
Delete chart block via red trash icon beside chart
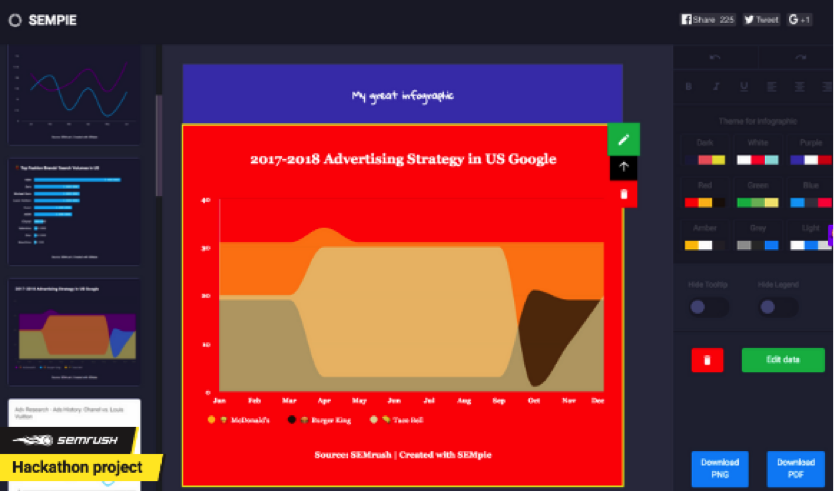[x=623, y=194]
